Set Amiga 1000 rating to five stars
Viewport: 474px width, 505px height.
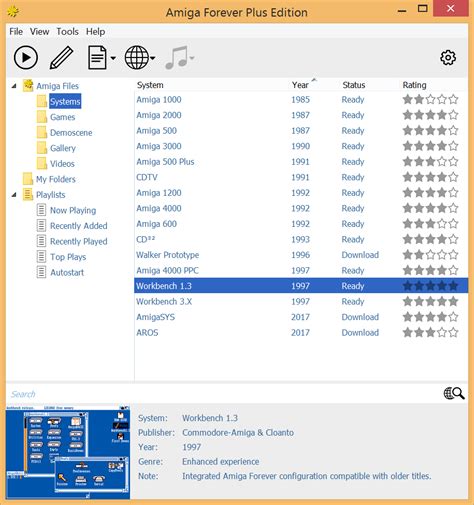click(x=453, y=99)
